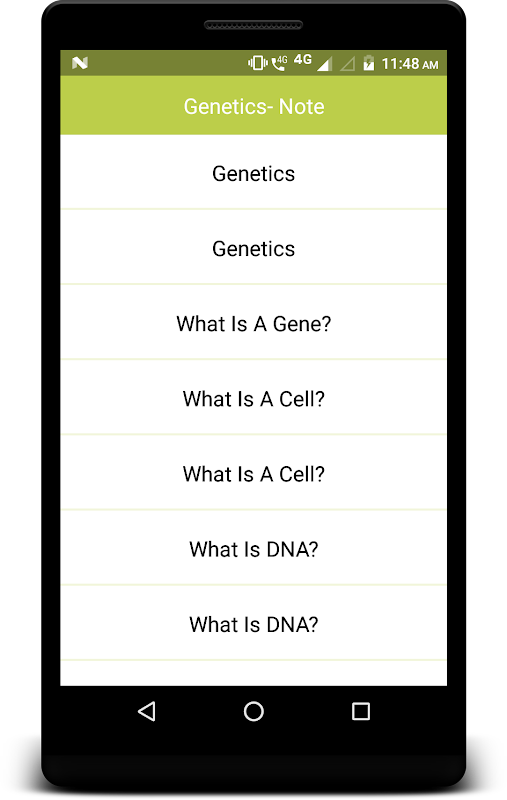Viewport: 507px width, 800px height.
Task: Tap the full signal strength icon
Action: (x=324, y=64)
